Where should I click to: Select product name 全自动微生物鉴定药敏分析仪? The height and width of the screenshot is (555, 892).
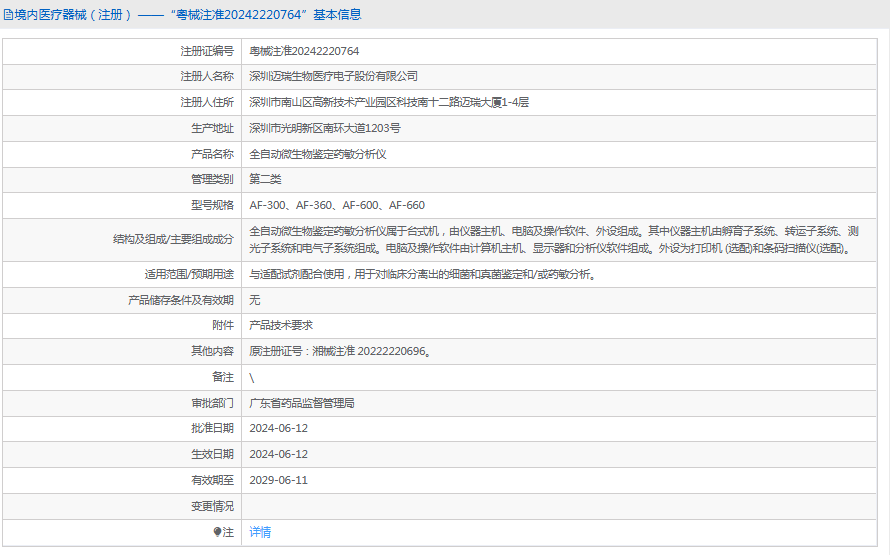click(x=318, y=154)
